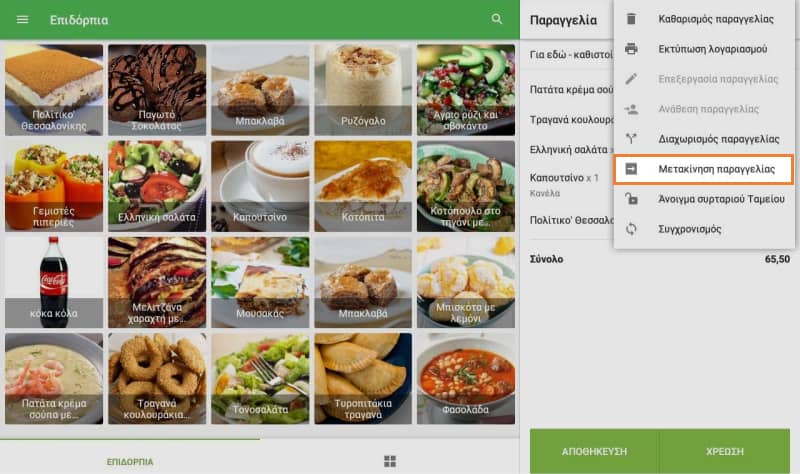800x474 pixels.
Task: Click the open-lock icon for cash drawer
Action: click(631, 199)
